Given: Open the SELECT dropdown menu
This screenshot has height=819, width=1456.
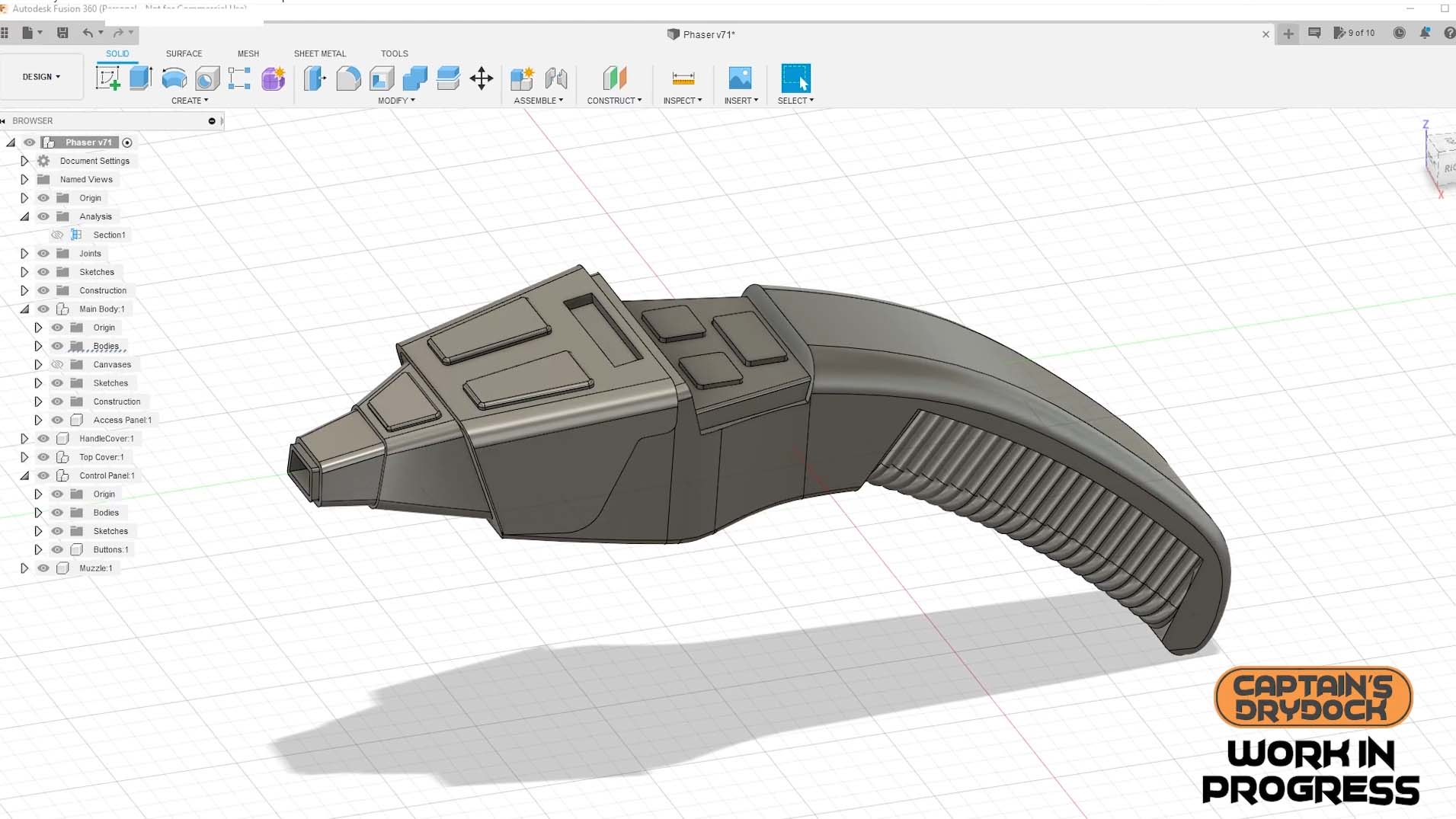Looking at the screenshot, I should [x=795, y=101].
